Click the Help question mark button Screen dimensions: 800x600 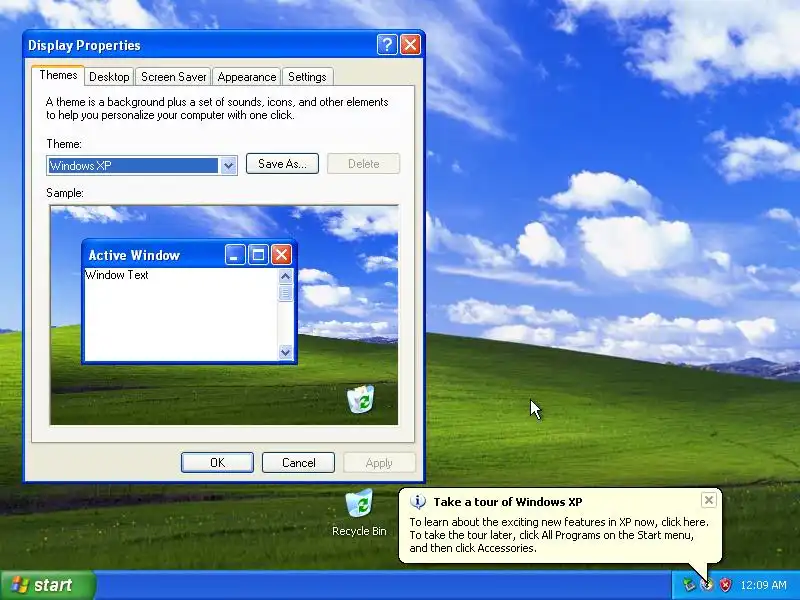click(387, 45)
